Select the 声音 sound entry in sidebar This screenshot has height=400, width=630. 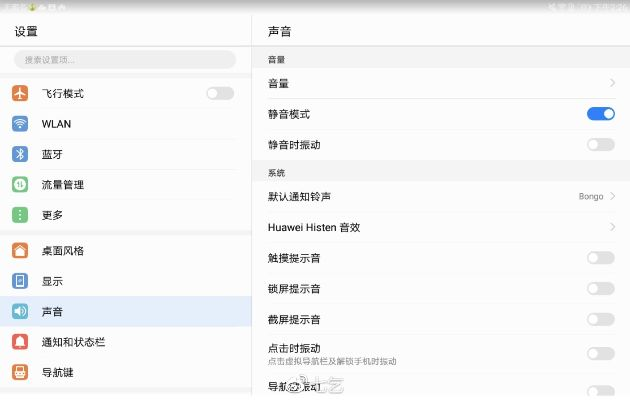[x=126, y=311]
